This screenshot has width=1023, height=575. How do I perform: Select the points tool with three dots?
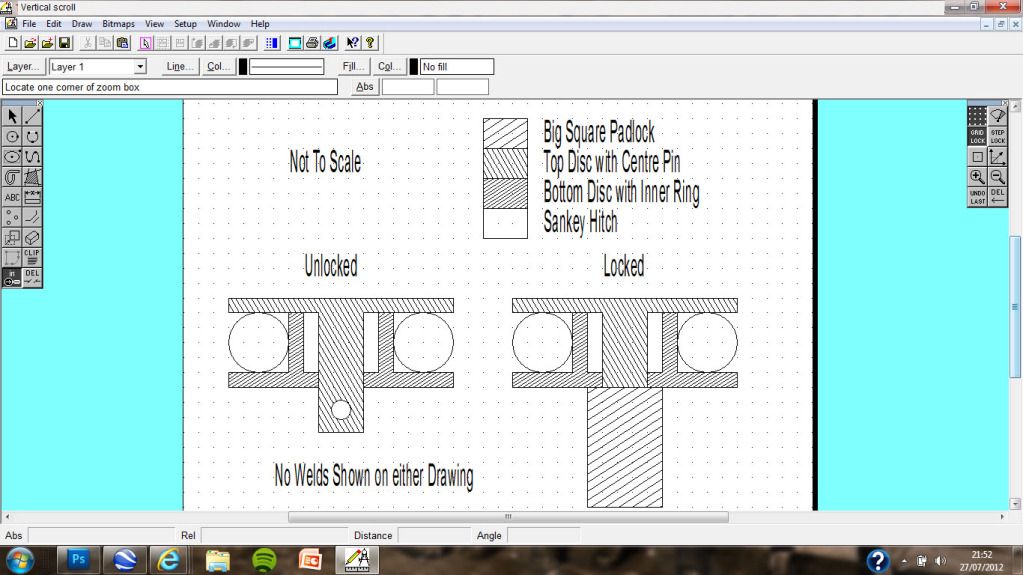(12, 217)
